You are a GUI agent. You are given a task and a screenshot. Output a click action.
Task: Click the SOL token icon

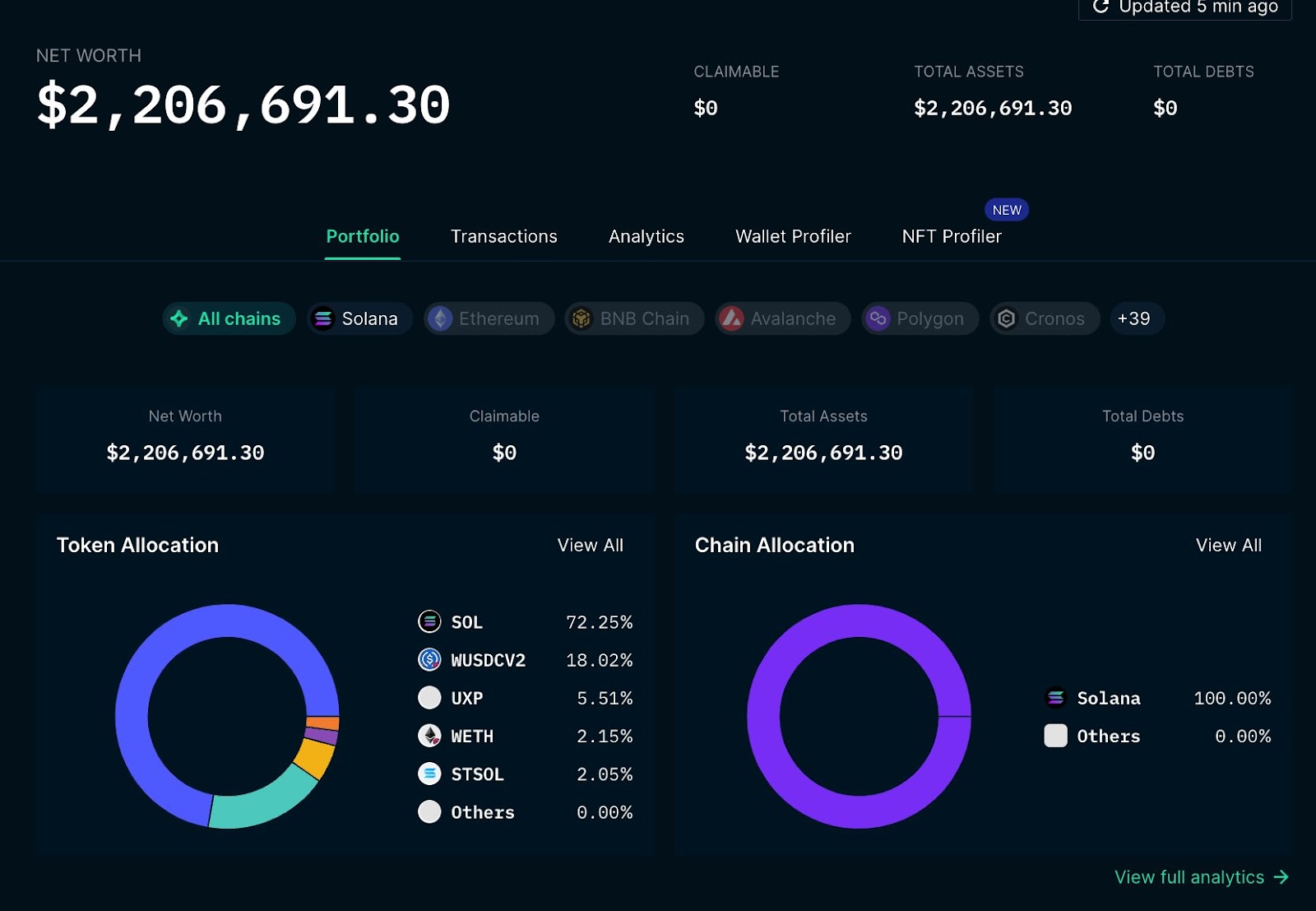(429, 621)
